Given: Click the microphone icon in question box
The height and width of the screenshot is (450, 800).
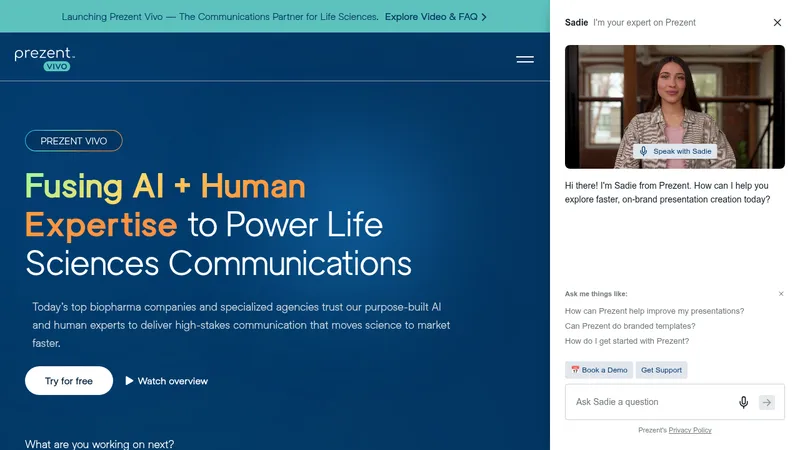Looking at the screenshot, I should (743, 402).
